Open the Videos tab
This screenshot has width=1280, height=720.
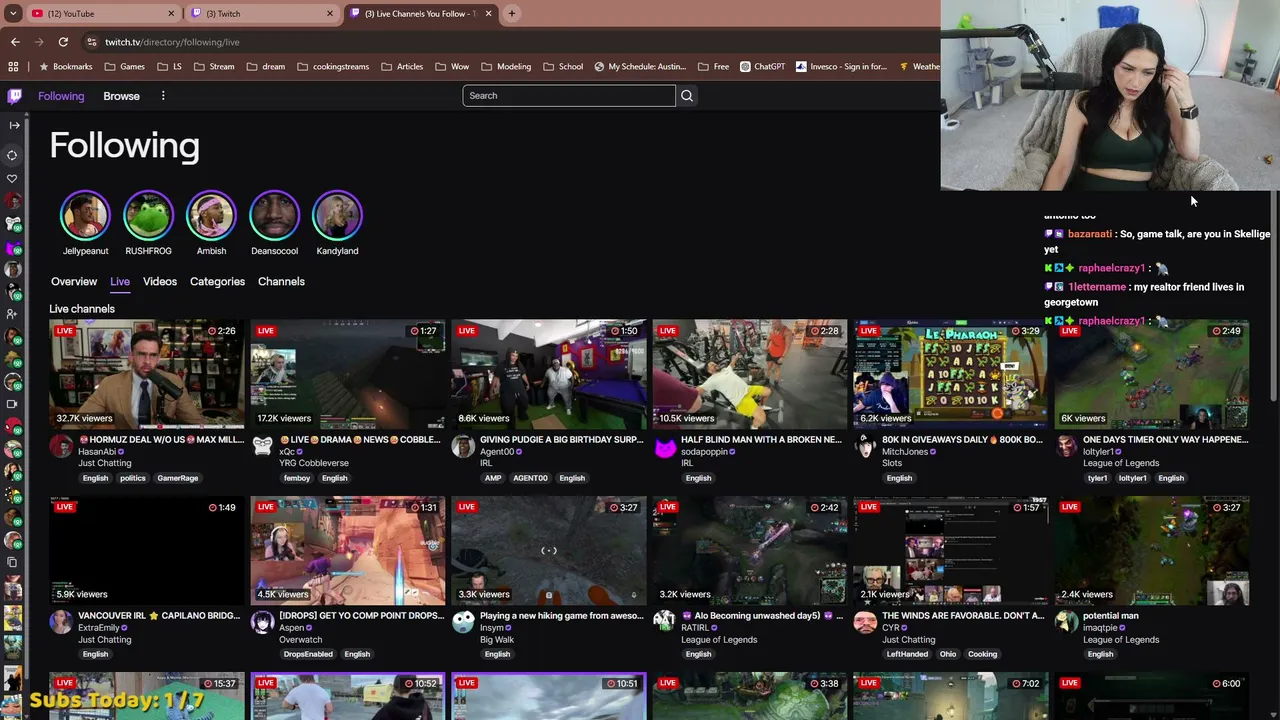(x=160, y=282)
